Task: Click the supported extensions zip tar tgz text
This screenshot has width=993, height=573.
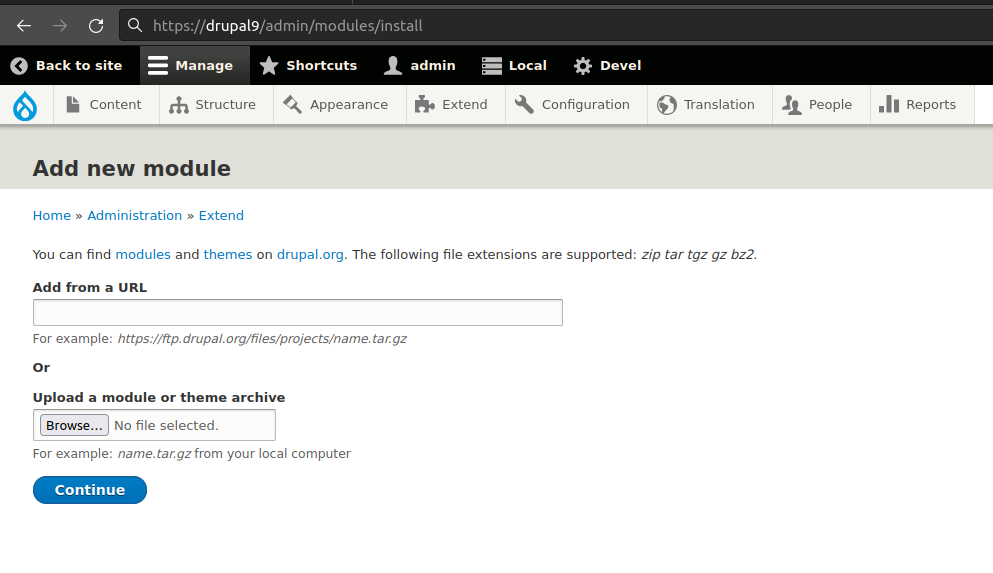Action: tap(698, 255)
